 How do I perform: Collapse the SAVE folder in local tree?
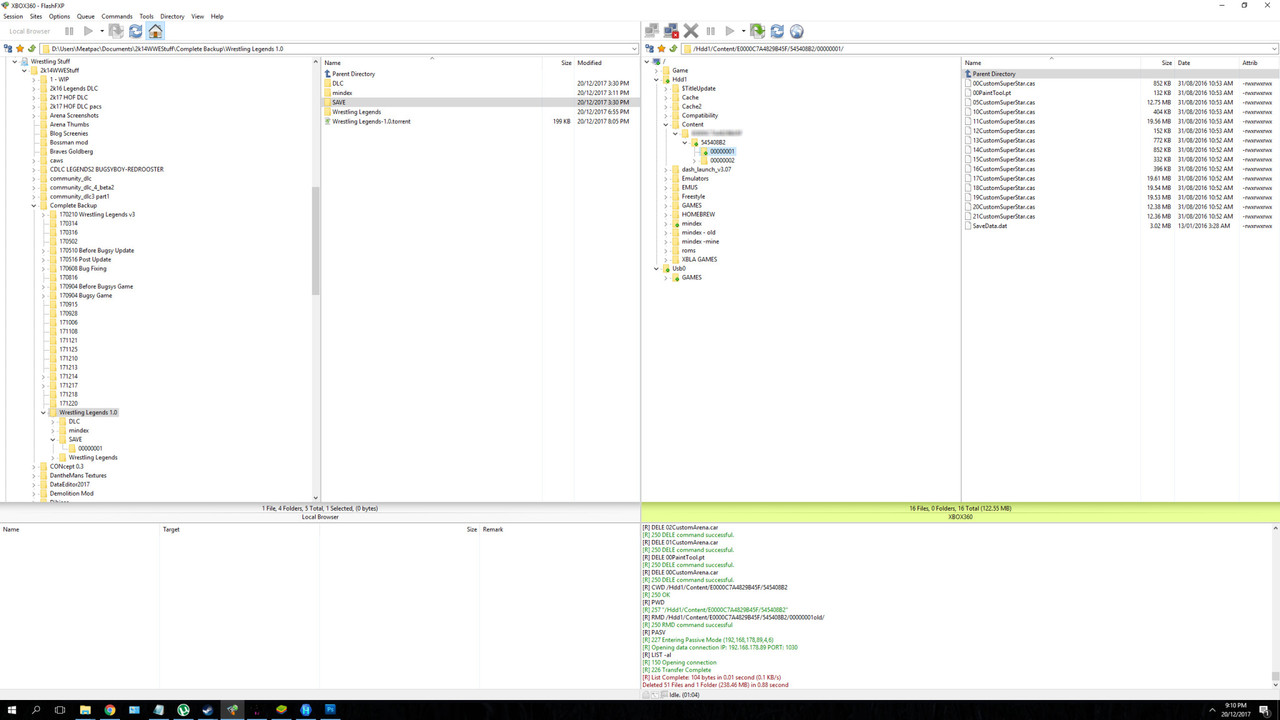(53, 440)
